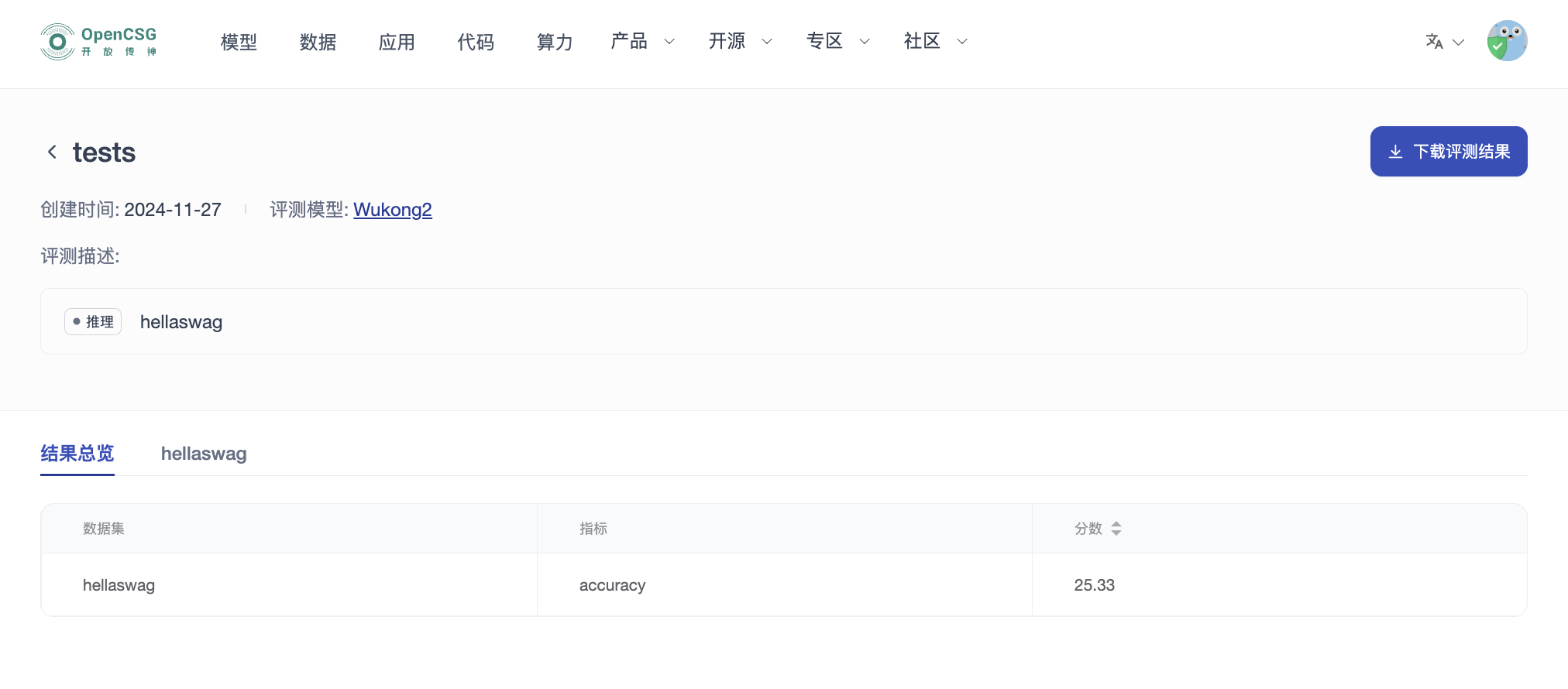This screenshot has width=1568, height=689.
Task: Expand the 开源 dropdown menu
Action: coord(740,42)
